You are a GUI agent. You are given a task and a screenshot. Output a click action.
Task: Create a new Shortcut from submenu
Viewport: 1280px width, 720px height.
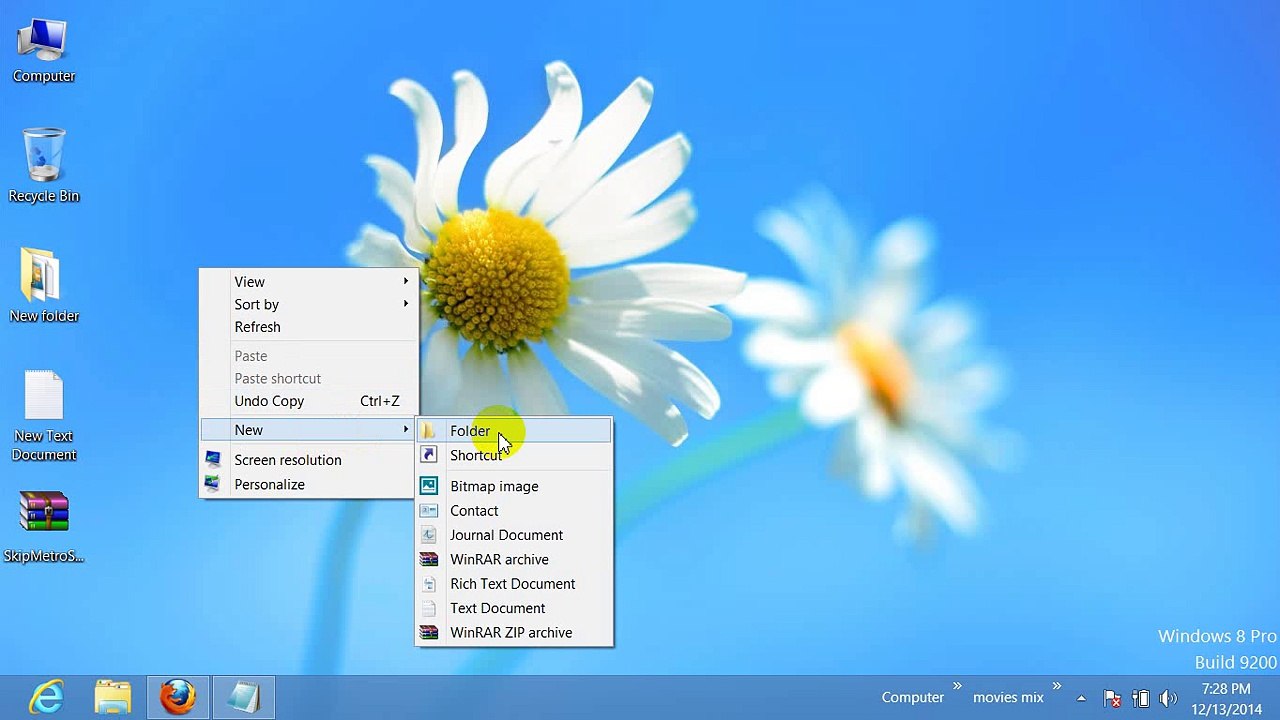(514, 455)
